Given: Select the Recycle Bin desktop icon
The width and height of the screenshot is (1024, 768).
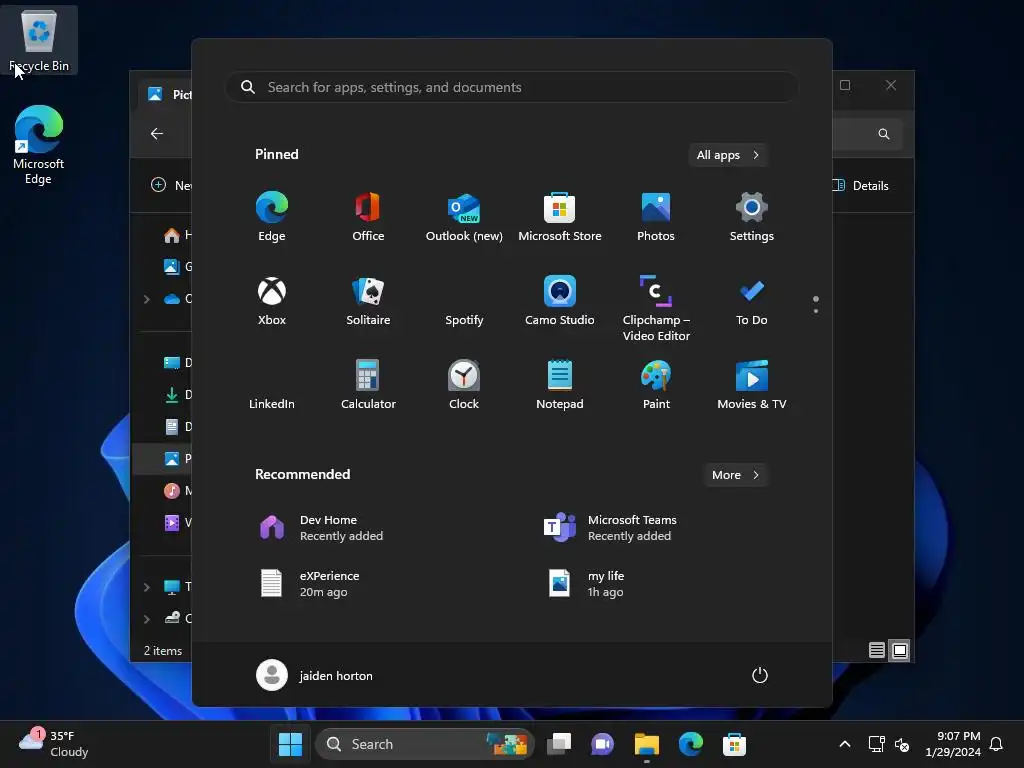Looking at the screenshot, I should [x=39, y=40].
